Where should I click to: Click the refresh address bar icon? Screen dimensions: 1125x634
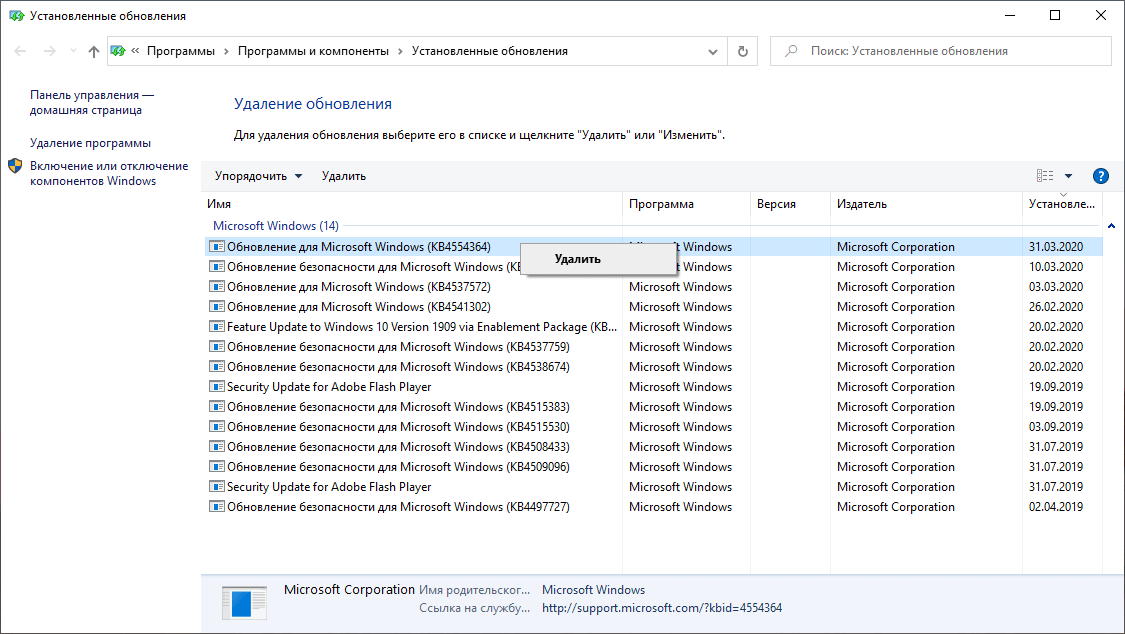pos(742,51)
